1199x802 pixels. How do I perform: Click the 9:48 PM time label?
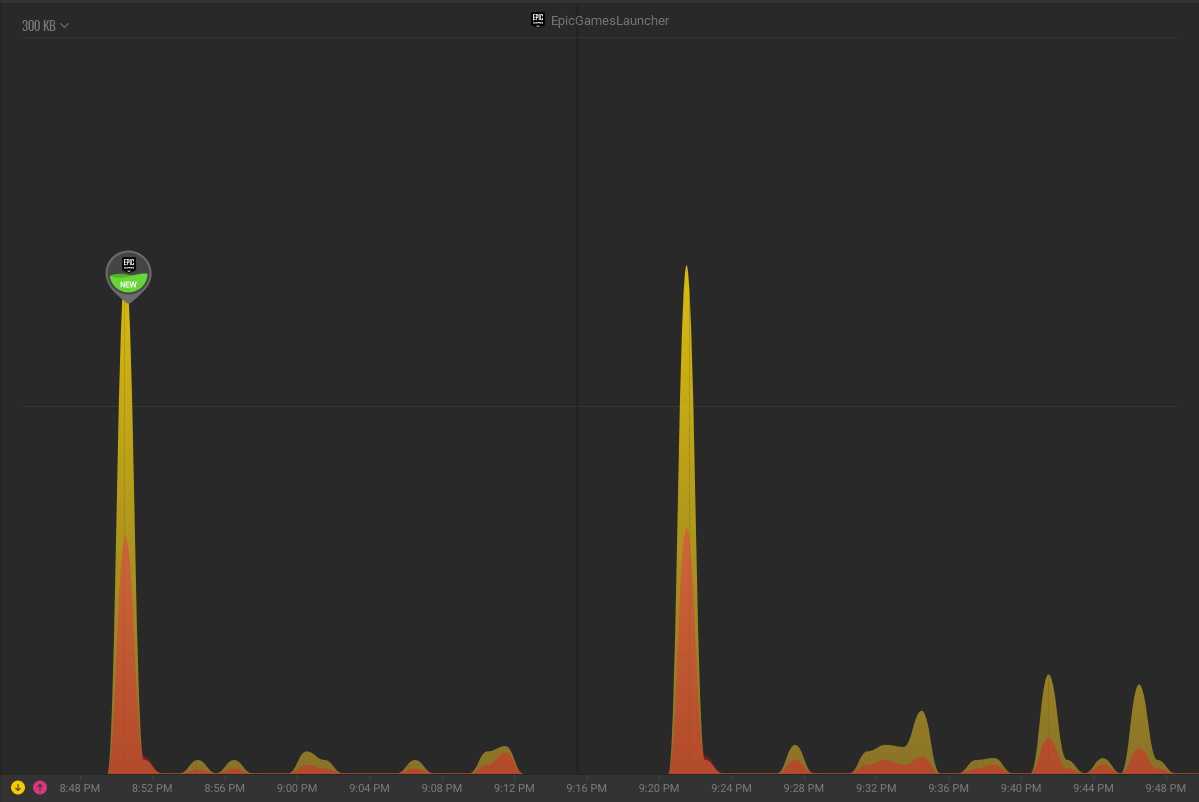click(x=1165, y=788)
